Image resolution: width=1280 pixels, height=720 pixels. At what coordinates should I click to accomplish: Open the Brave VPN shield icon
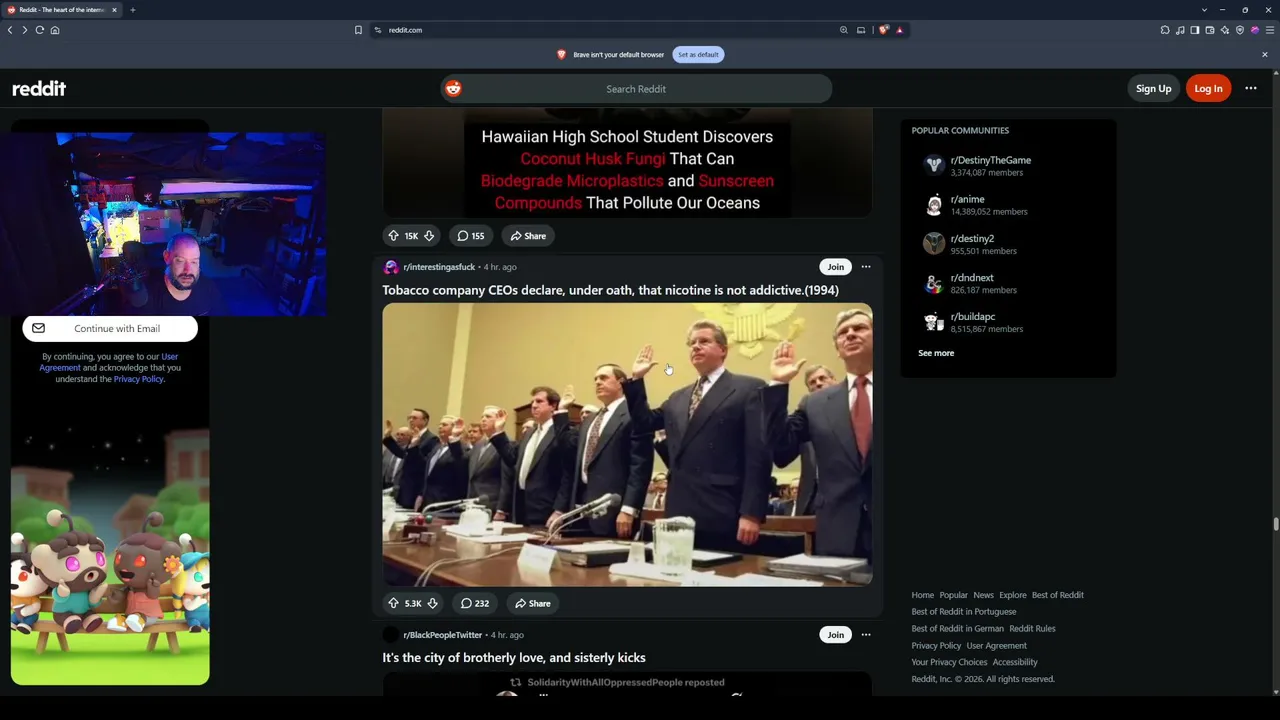(x=1240, y=30)
